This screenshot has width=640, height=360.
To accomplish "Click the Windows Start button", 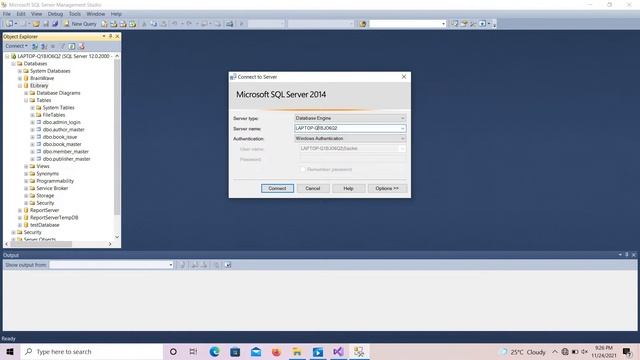I will pyautogui.click(x=10, y=351).
